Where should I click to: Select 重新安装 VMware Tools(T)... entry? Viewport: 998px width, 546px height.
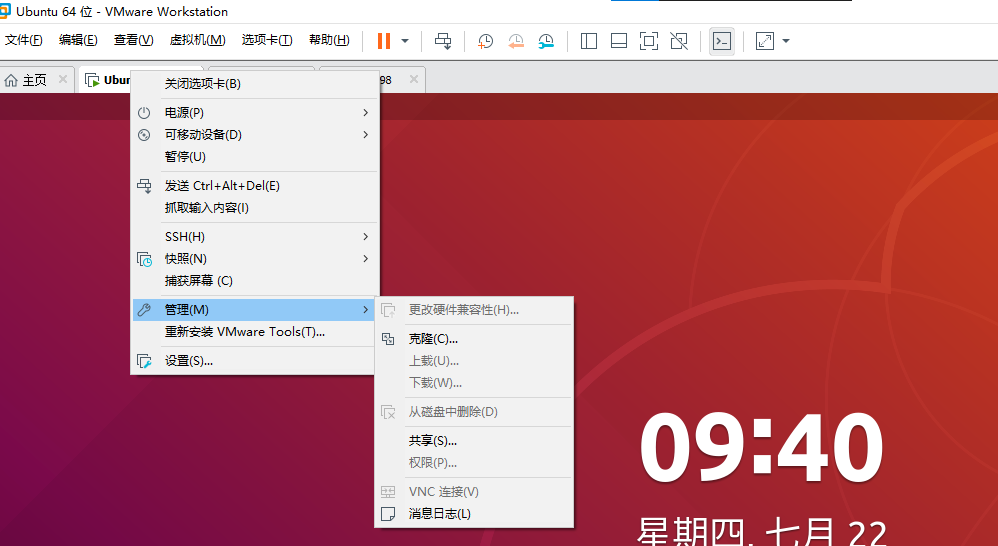coord(253,332)
